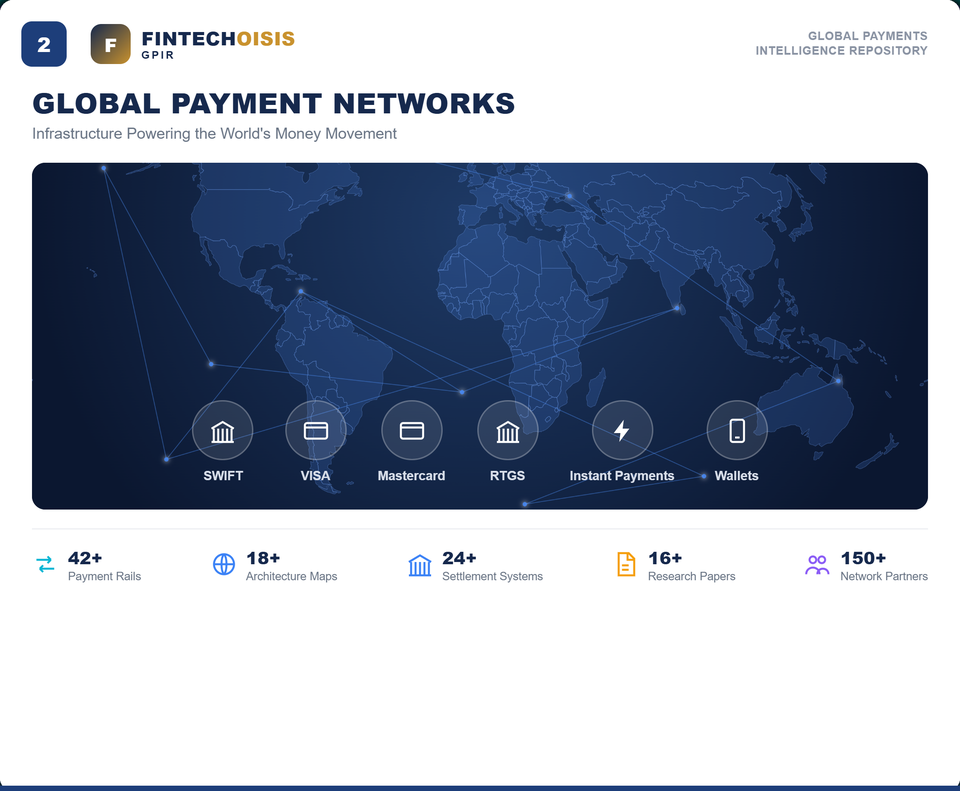Click the 18+ statistic value
Image resolution: width=960 pixels, height=791 pixels.
[x=263, y=558]
